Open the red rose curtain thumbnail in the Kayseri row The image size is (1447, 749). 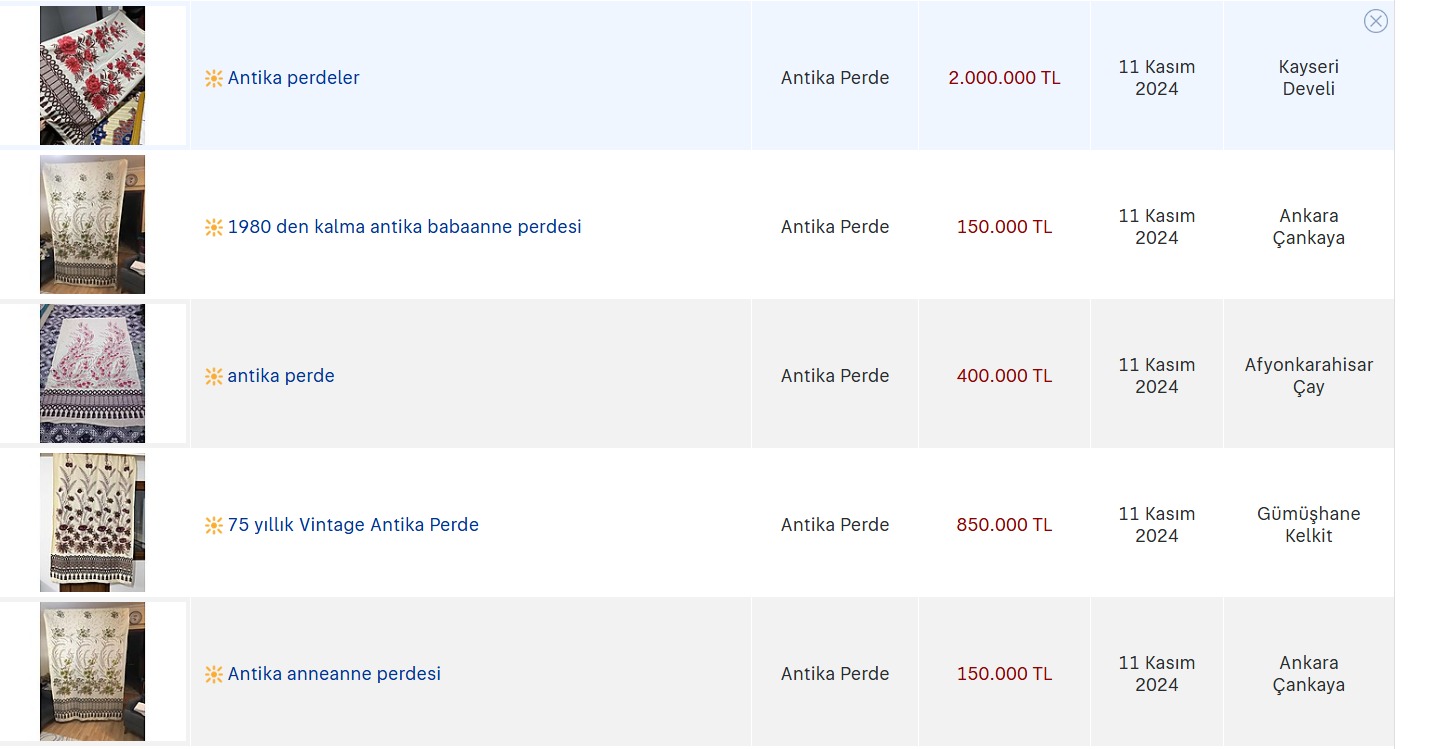92,76
